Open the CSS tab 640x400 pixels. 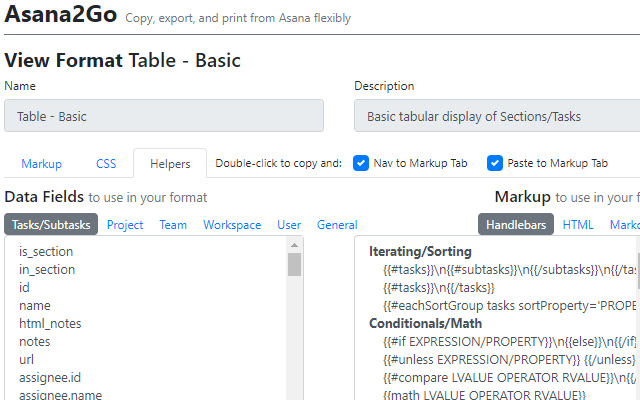(106, 164)
